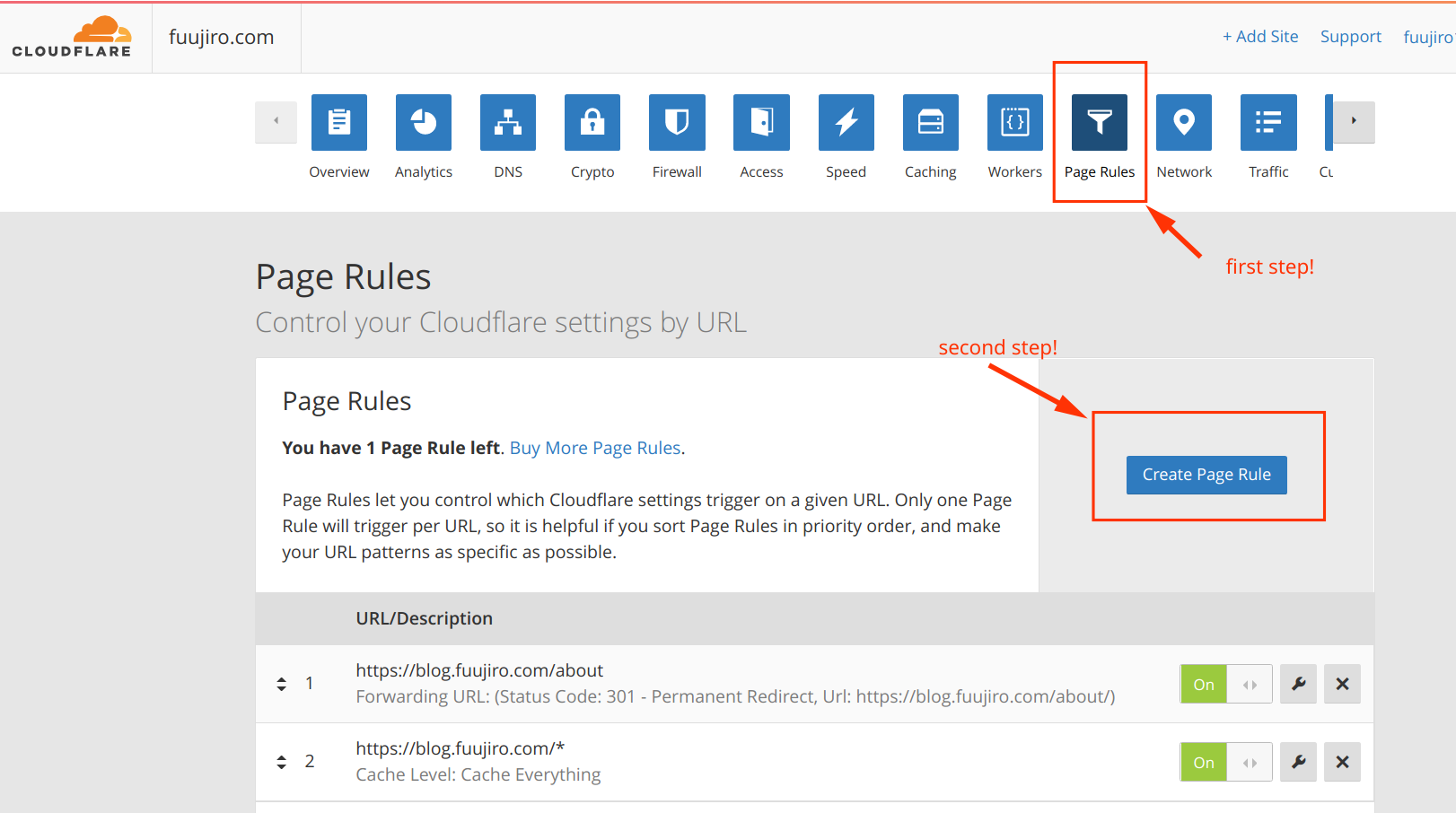Delete the Cache Everything page rule
The height and width of the screenshot is (813, 1456).
1342,762
